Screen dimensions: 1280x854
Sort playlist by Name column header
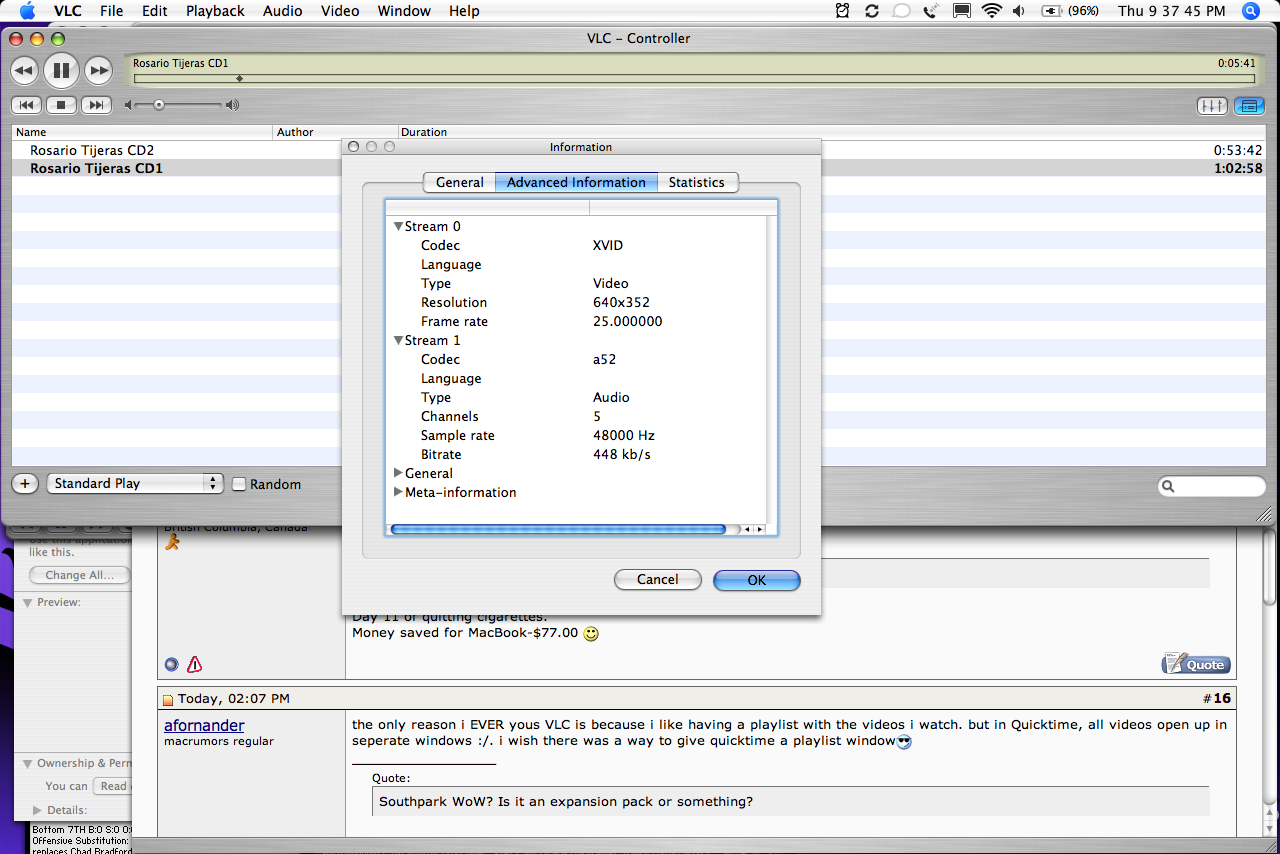pyautogui.click(x=142, y=132)
